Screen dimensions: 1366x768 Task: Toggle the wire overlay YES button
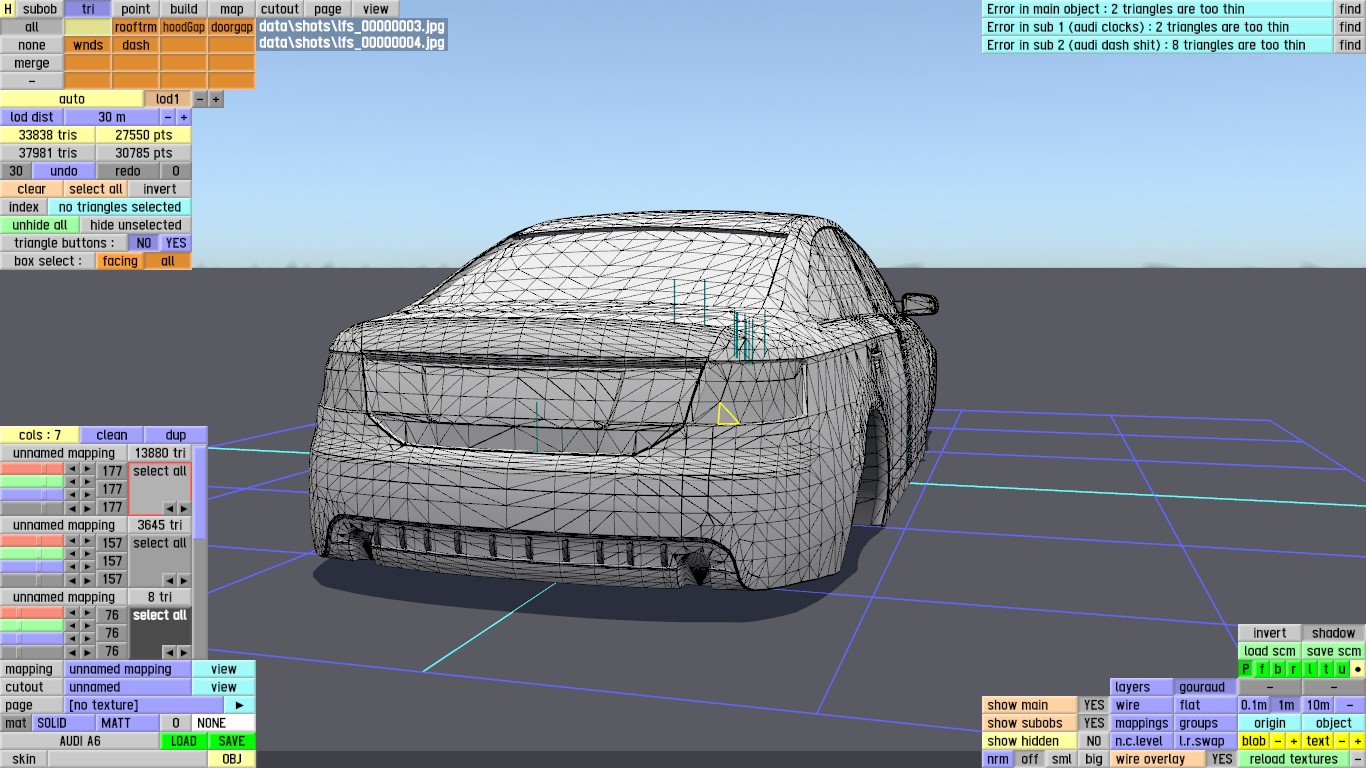pos(1222,759)
